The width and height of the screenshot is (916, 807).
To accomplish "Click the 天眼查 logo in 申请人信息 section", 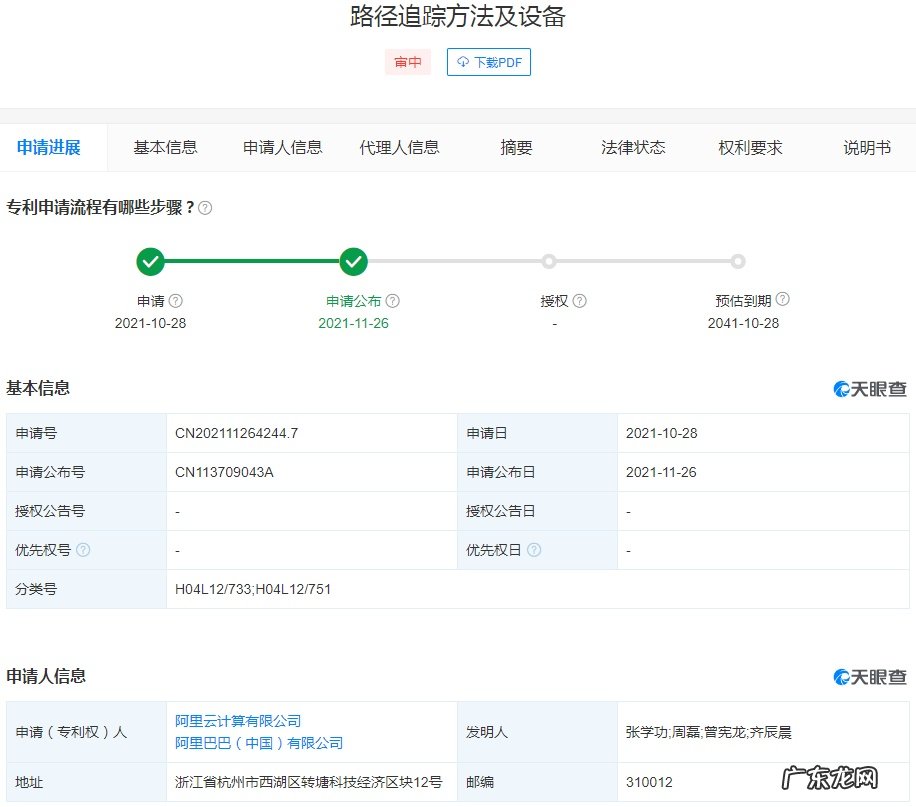I will 868,676.
